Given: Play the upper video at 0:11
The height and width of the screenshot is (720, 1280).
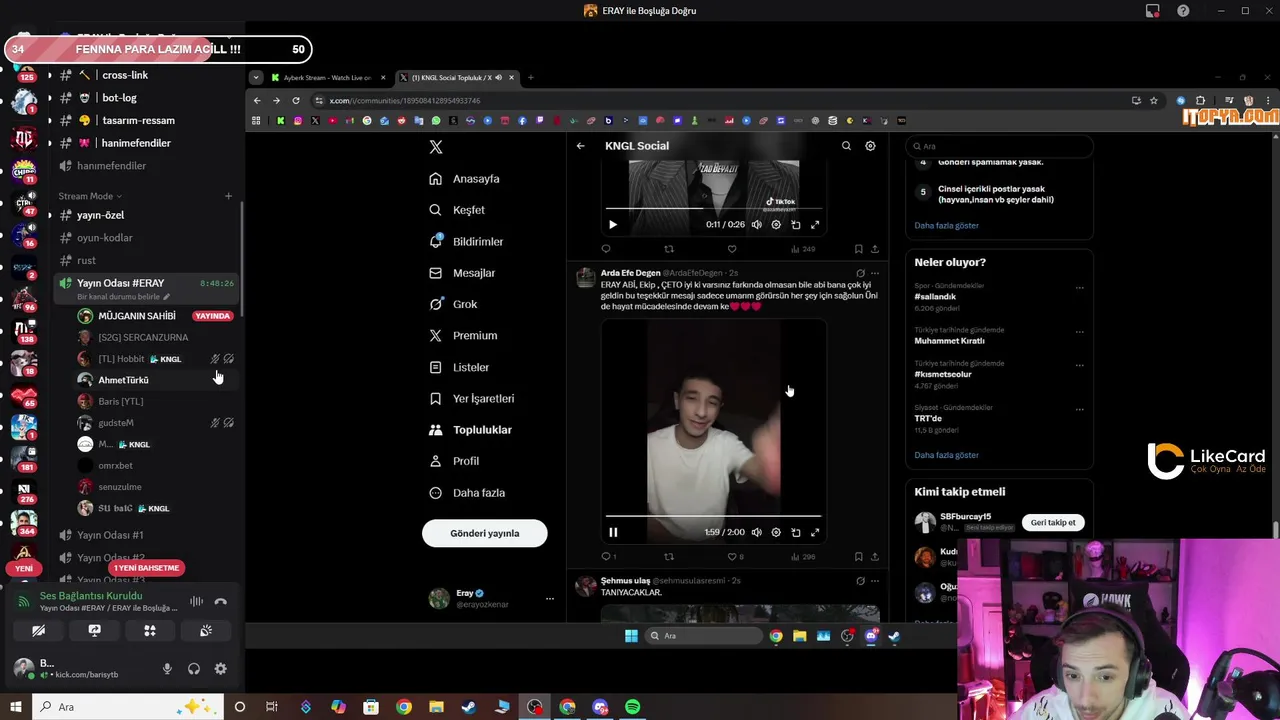Looking at the screenshot, I should pyautogui.click(x=613, y=225).
